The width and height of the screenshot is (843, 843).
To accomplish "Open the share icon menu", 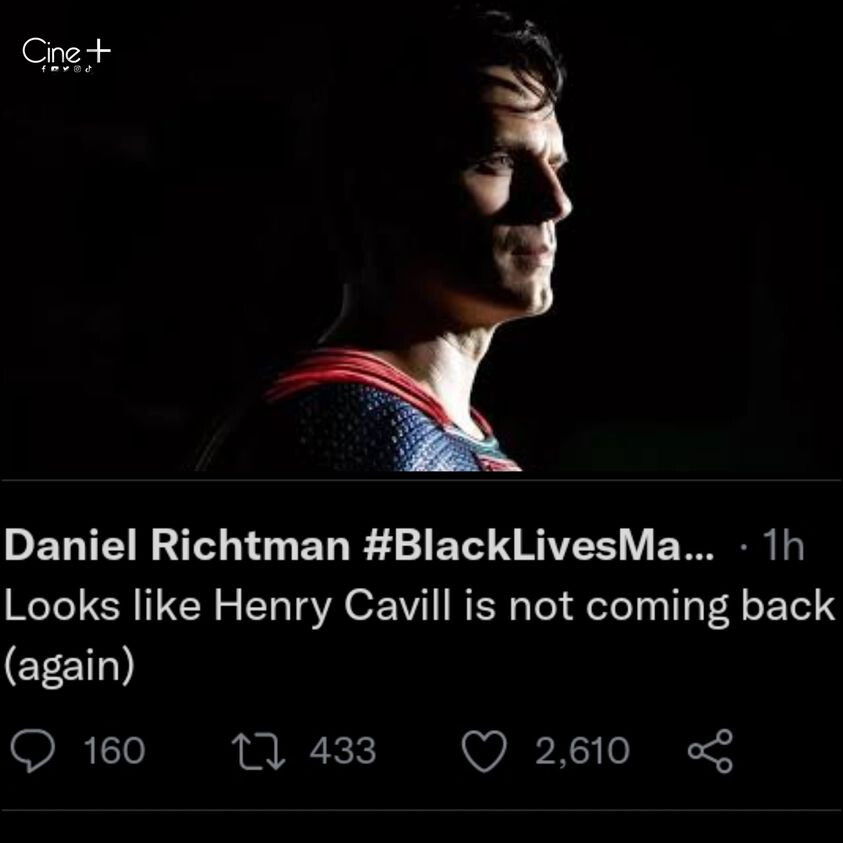I will point(710,751).
